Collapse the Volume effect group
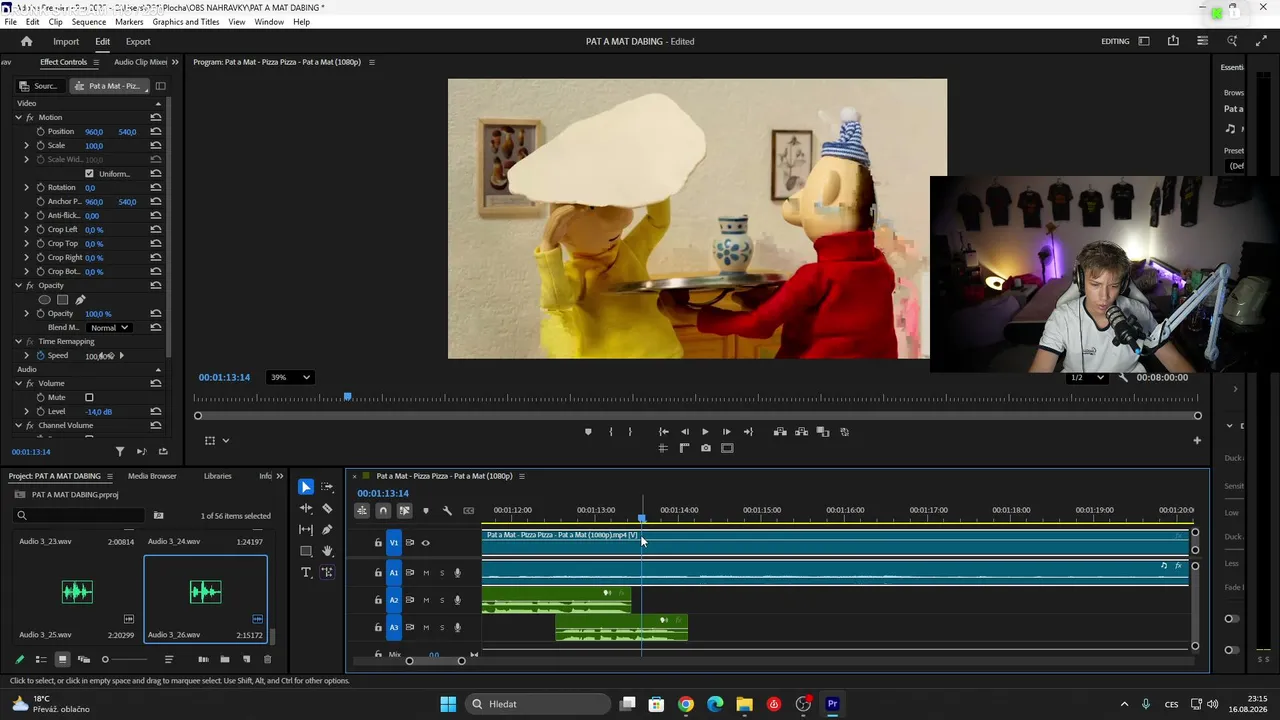This screenshot has height=720, width=1280. click(18, 384)
